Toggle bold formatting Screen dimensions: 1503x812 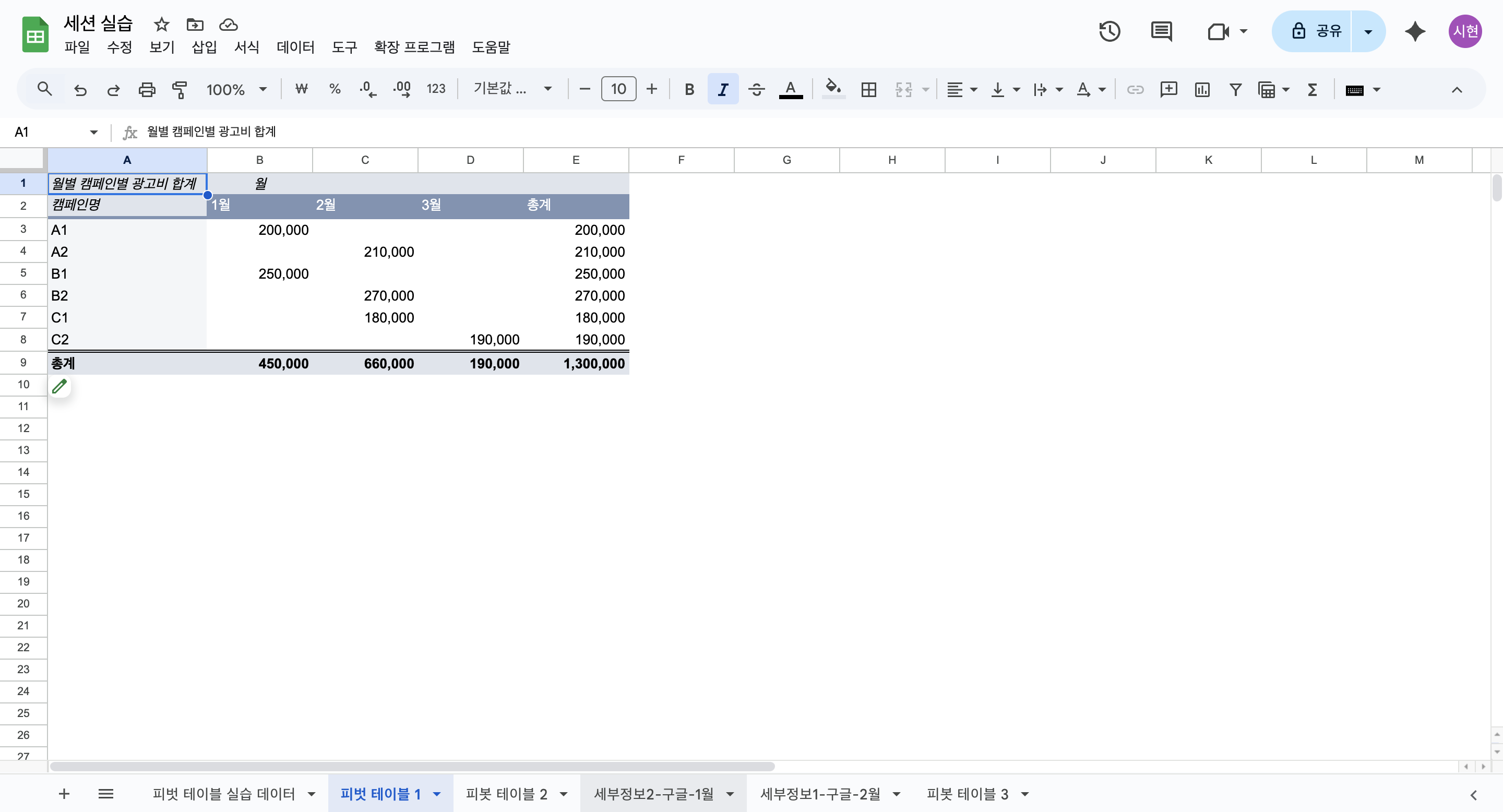[689, 89]
